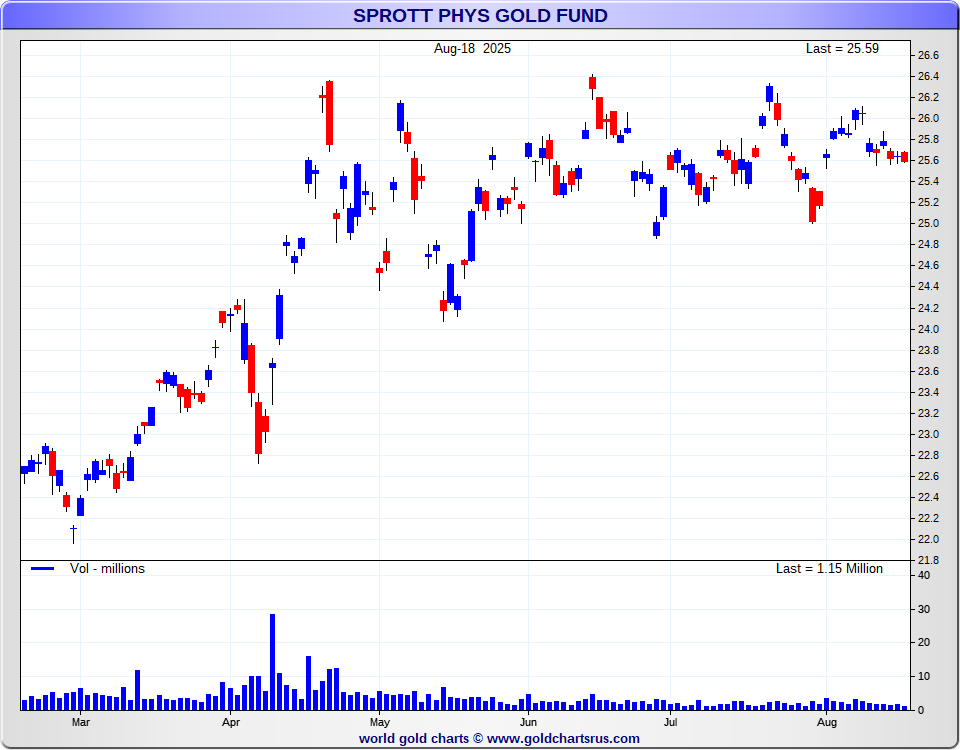Viewport: 960px width, 750px height.
Task: Click the Apr month axis label
Action: coord(230,722)
